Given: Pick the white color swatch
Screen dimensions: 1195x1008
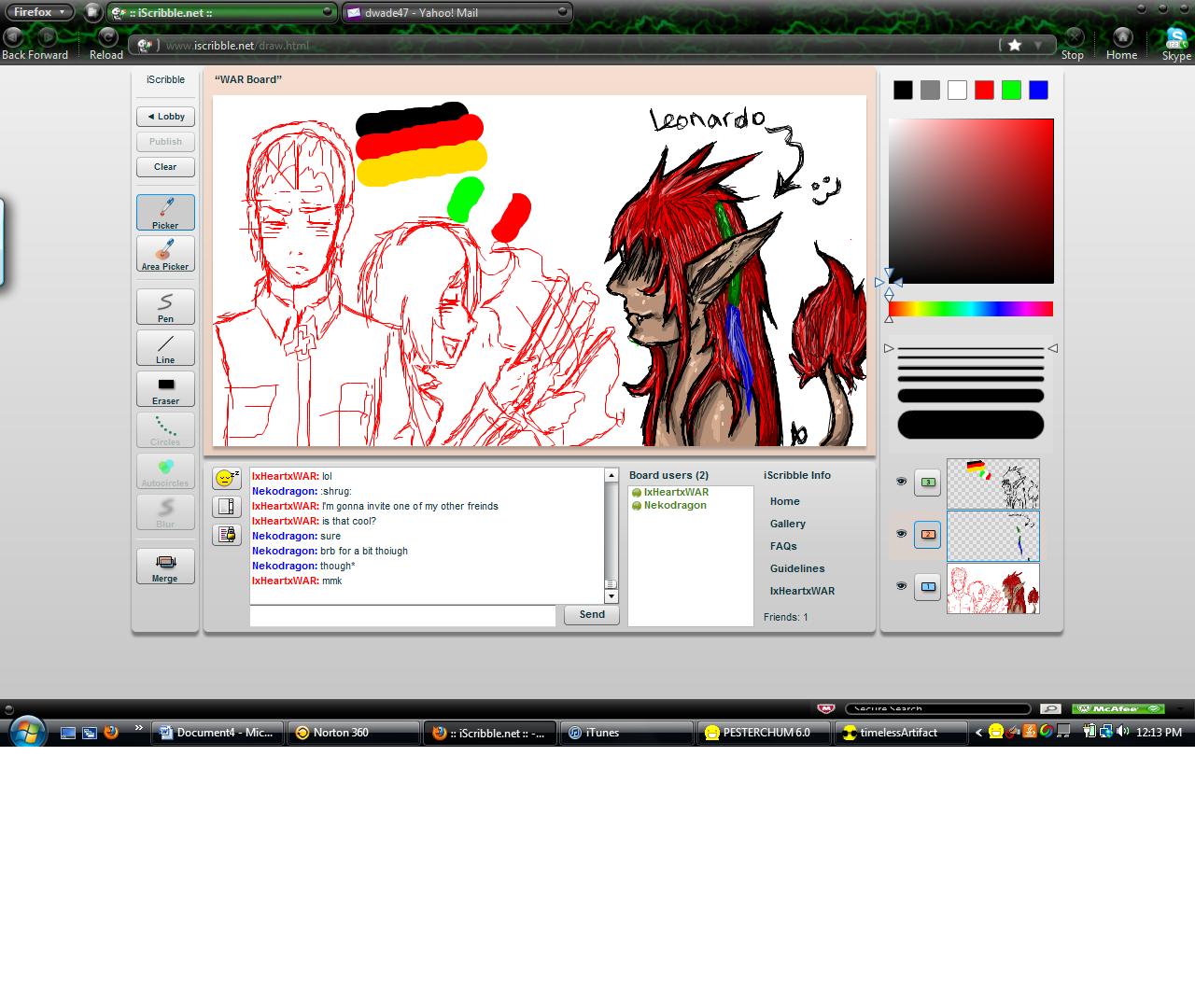Looking at the screenshot, I should coord(957,90).
